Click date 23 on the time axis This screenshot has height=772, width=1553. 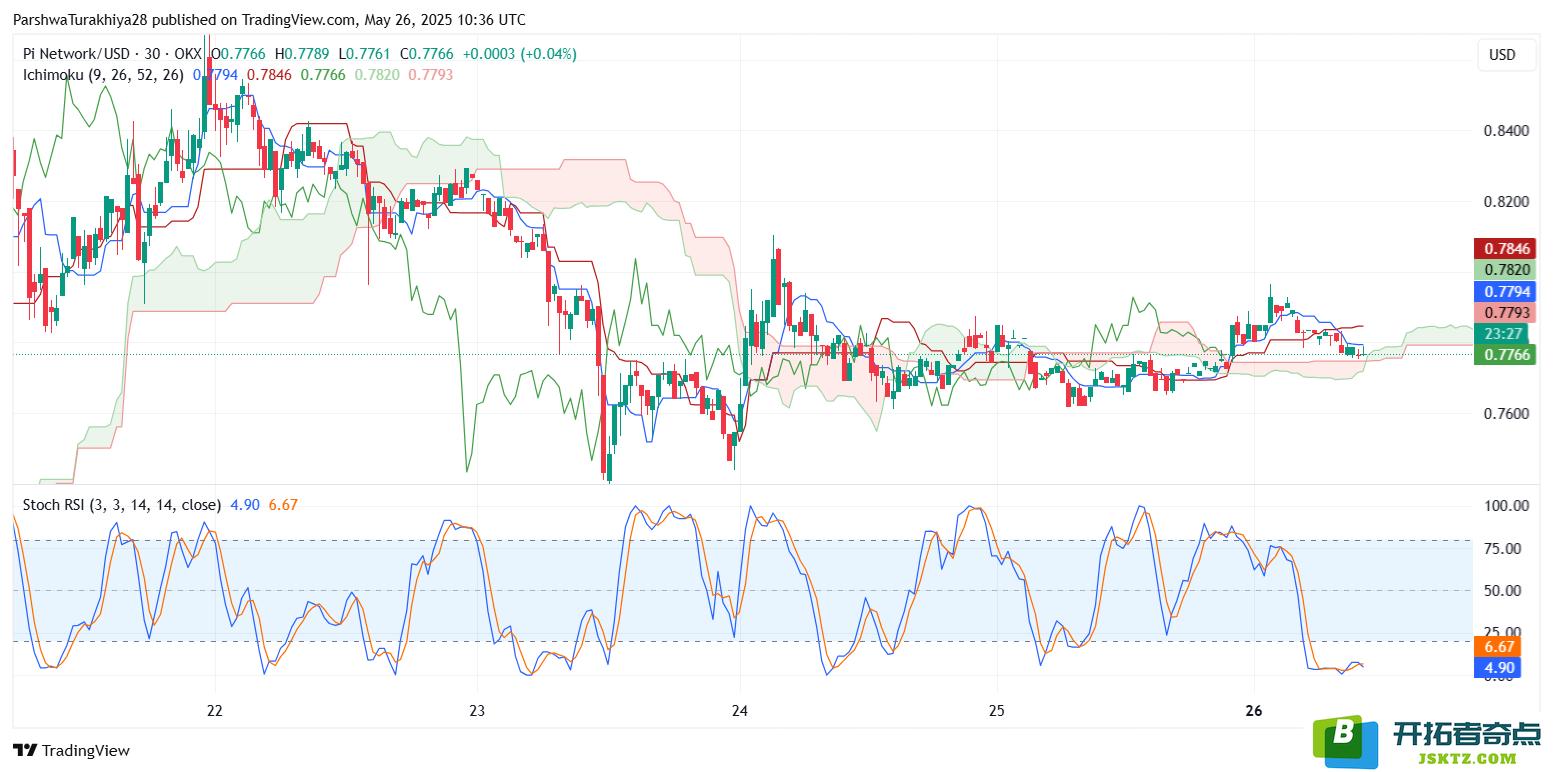coord(476,711)
